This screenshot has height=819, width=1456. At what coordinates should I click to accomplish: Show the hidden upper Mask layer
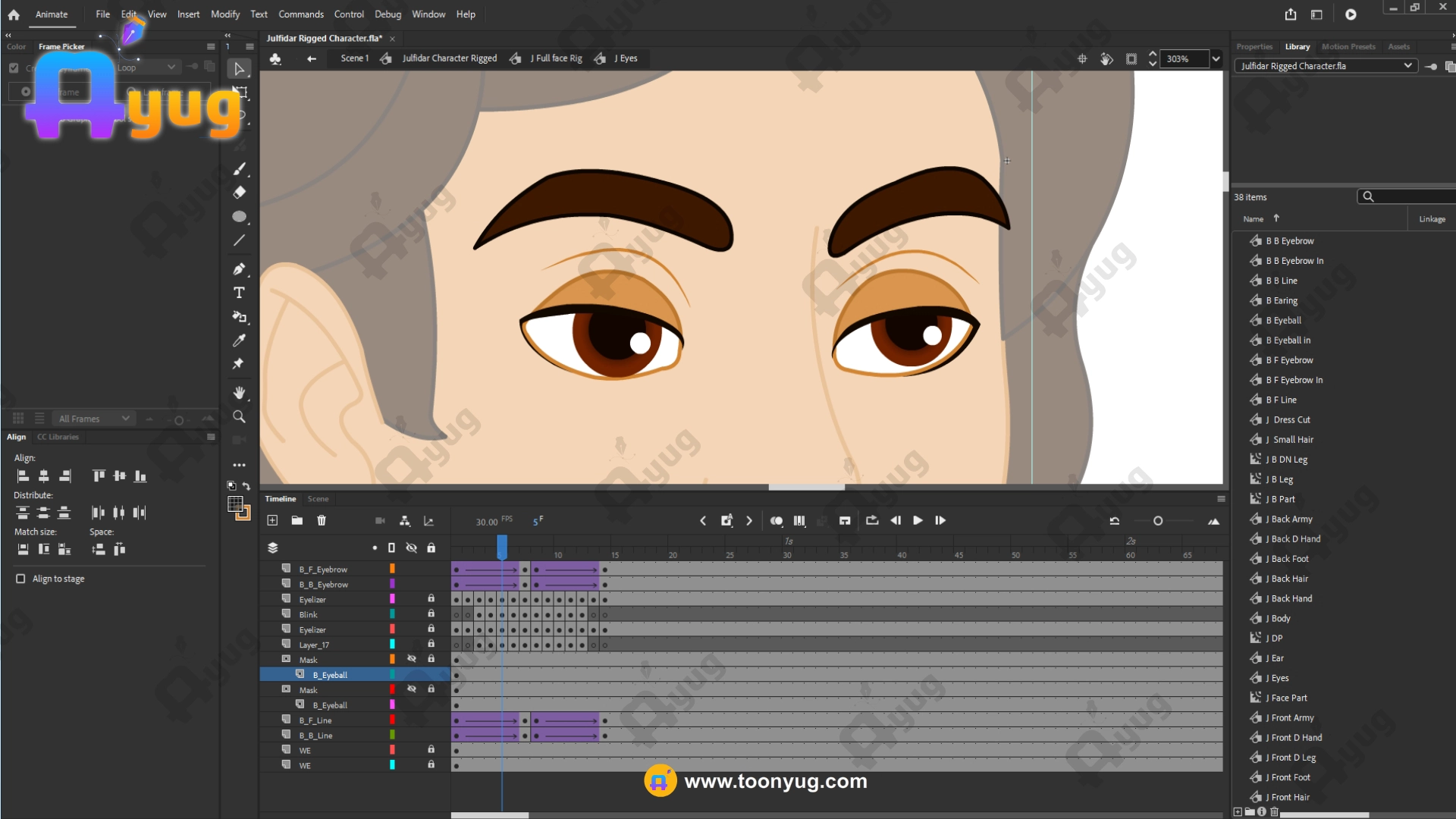pos(411,659)
